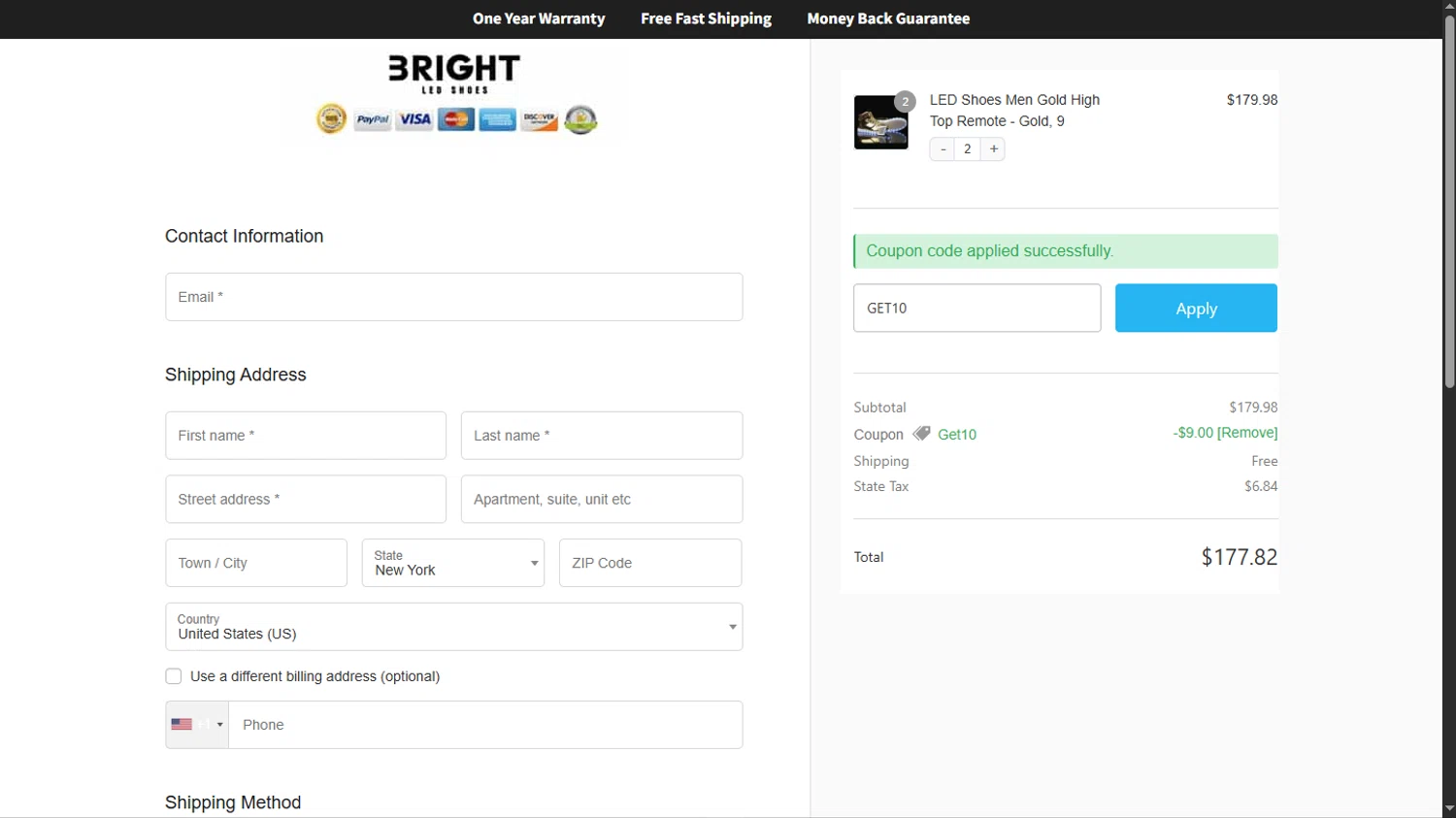Decrease quantity with the minus button
Viewport: 1456px width, 818px height.
click(943, 148)
